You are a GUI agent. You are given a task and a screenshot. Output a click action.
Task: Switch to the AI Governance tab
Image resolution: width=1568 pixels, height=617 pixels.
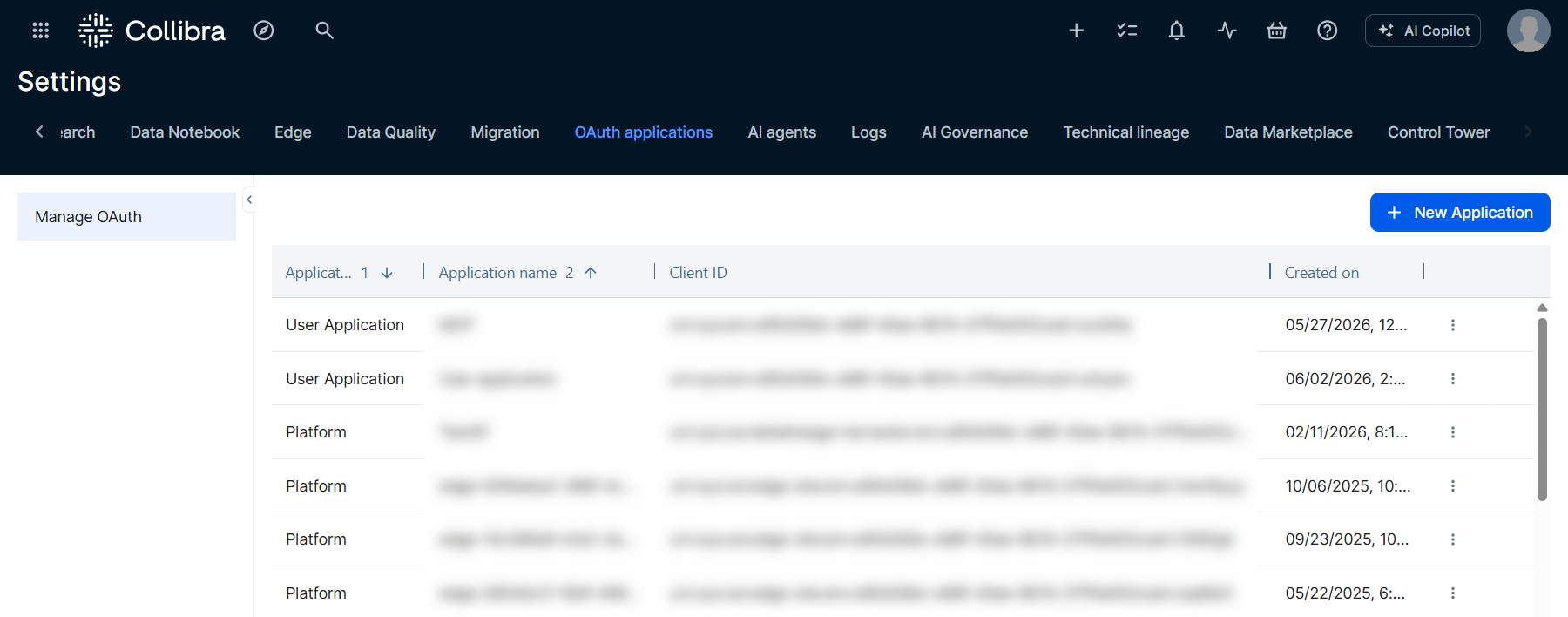click(975, 132)
